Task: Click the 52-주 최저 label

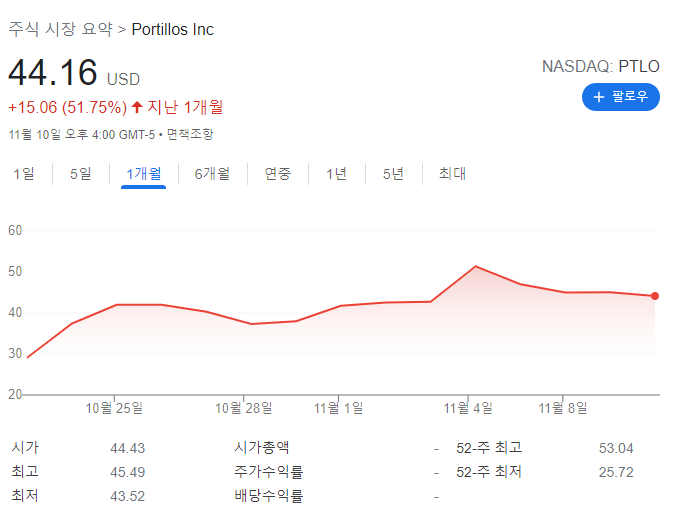Action: (489, 472)
